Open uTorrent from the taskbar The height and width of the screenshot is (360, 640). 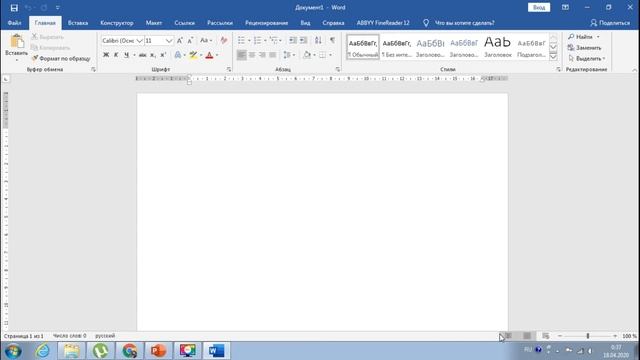[101, 351]
